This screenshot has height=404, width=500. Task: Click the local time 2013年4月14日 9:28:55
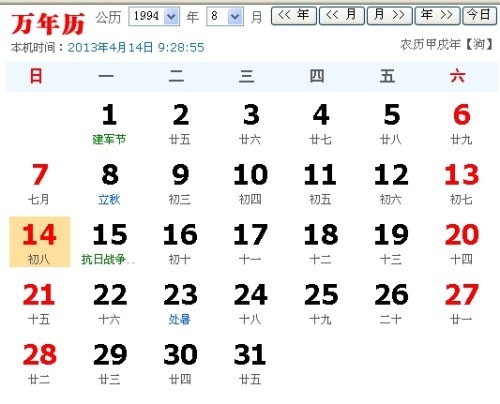point(136,47)
